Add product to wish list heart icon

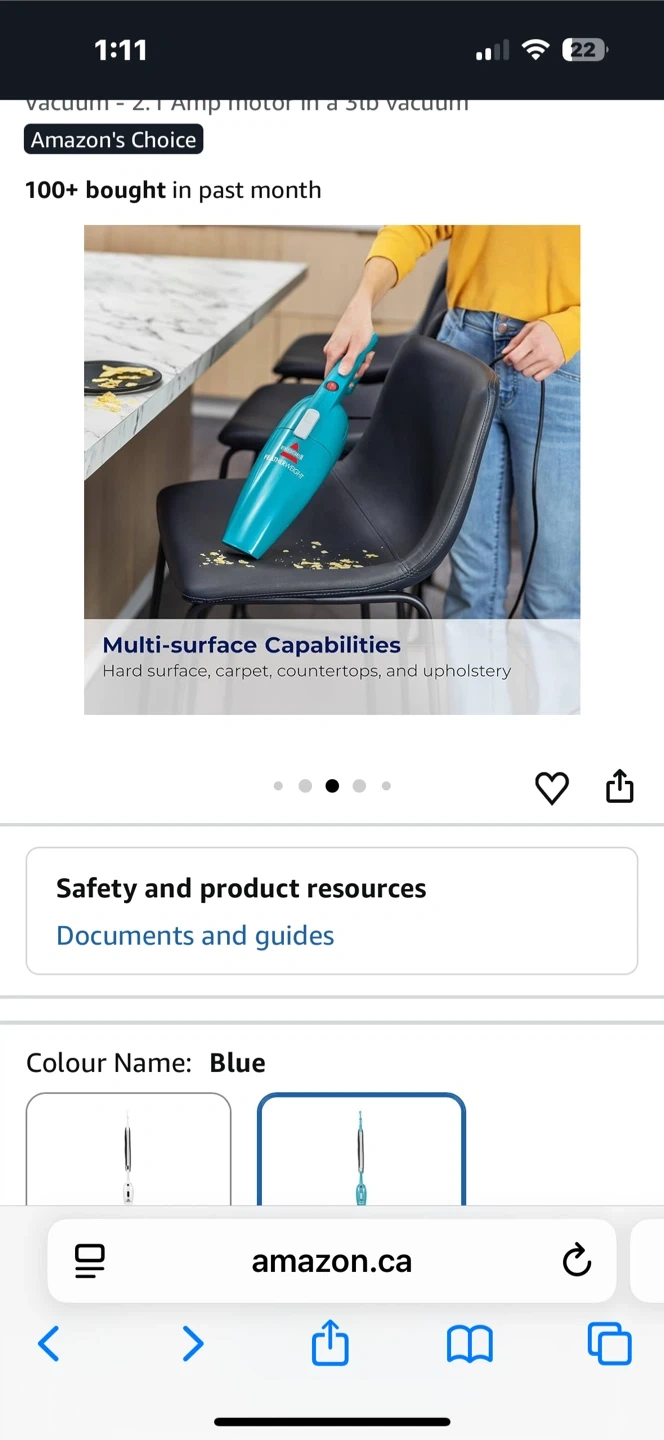point(552,788)
